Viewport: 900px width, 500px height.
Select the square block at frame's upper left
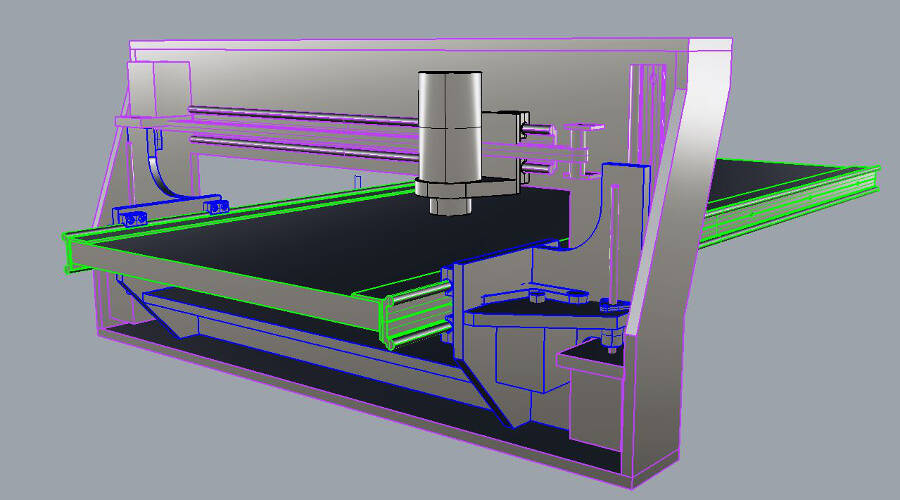[x=160, y=89]
